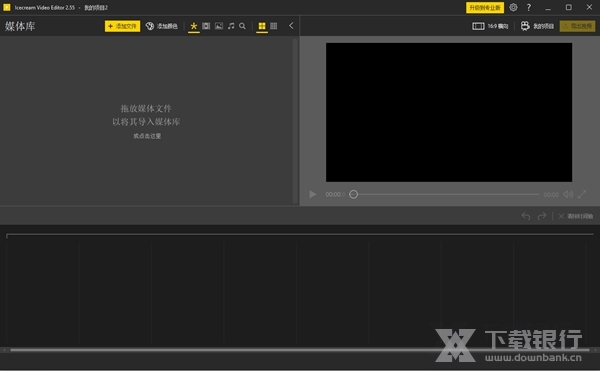Click the upgrade to PRO button

point(485,8)
